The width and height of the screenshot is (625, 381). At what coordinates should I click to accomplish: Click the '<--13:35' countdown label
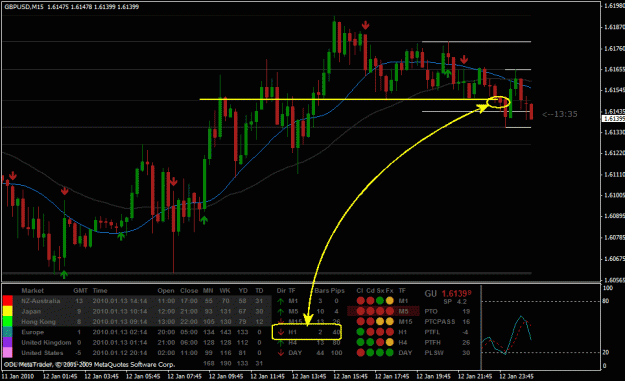560,114
